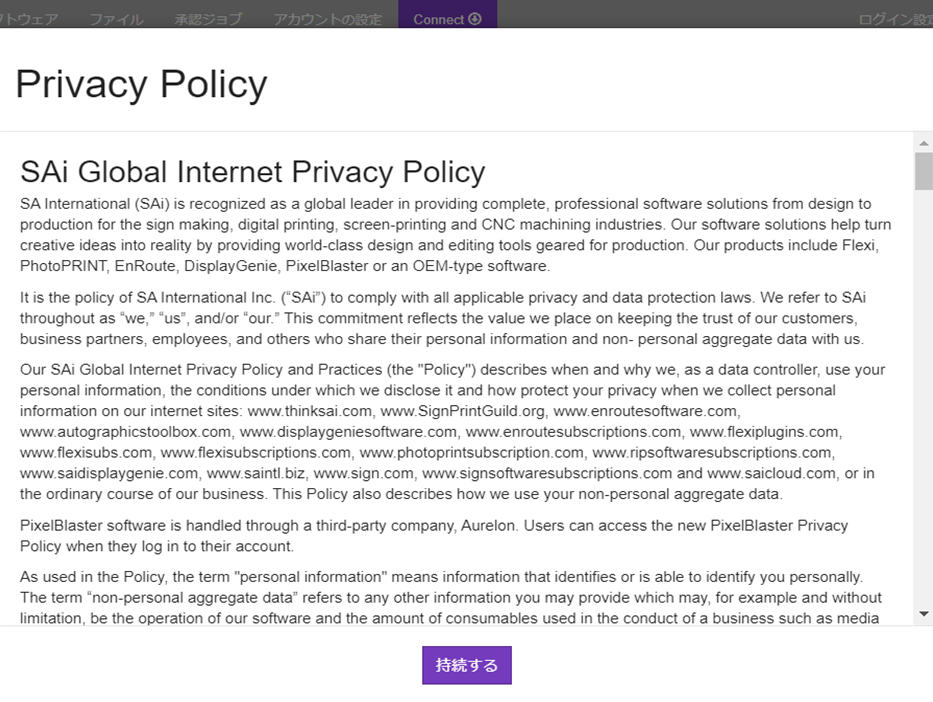Click the scrollbar thumb of the policy text
933x702 pixels.
click(924, 171)
